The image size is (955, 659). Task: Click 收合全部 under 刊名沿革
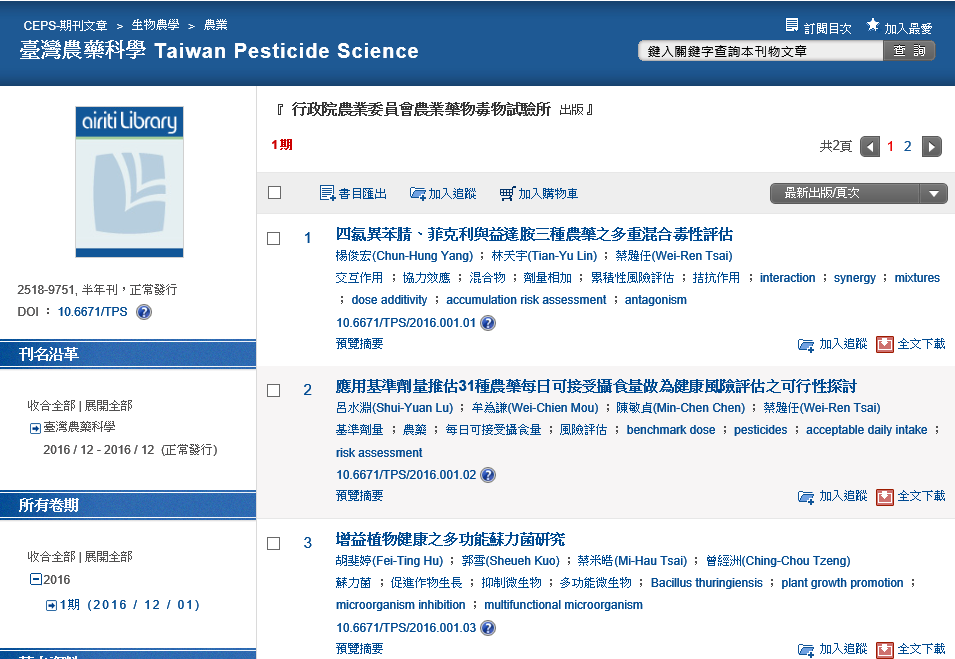point(51,406)
